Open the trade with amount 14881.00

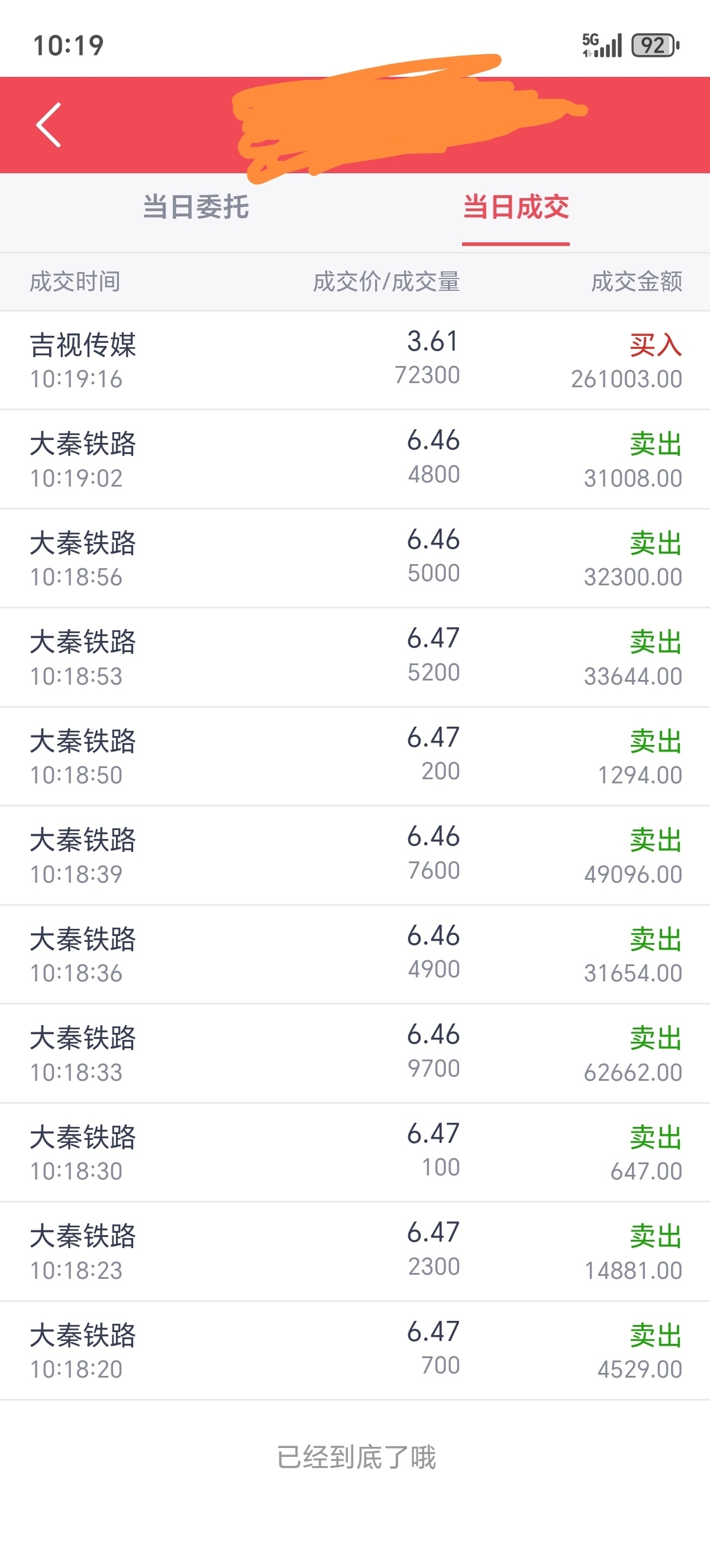[x=355, y=1252]
